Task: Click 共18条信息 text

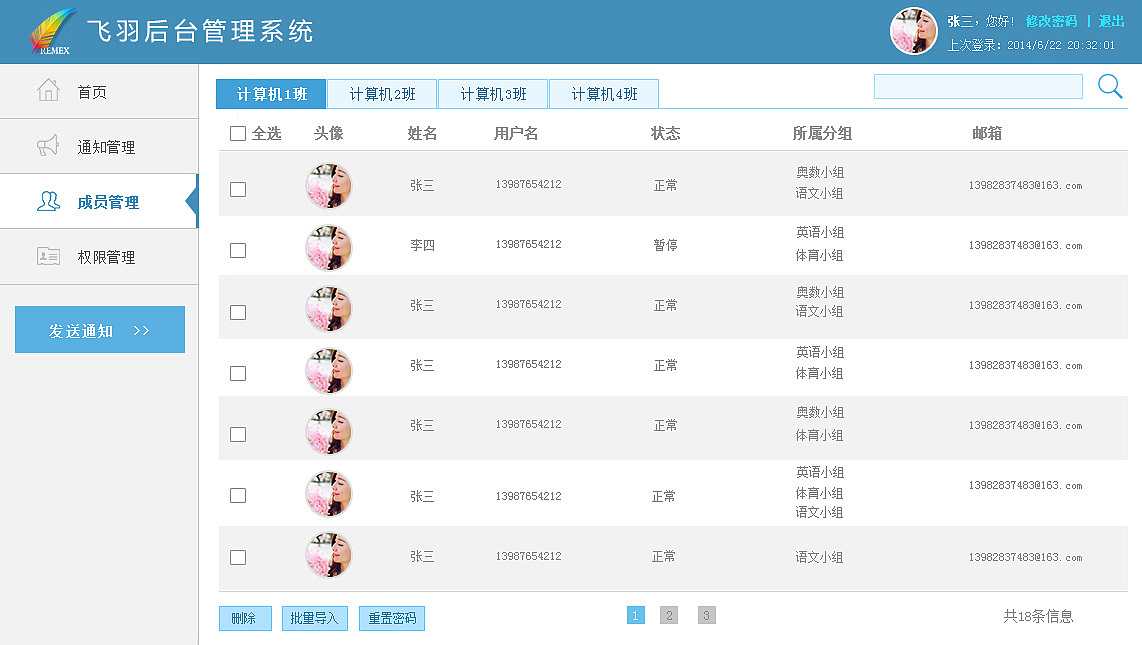Action: (1038, 616)
